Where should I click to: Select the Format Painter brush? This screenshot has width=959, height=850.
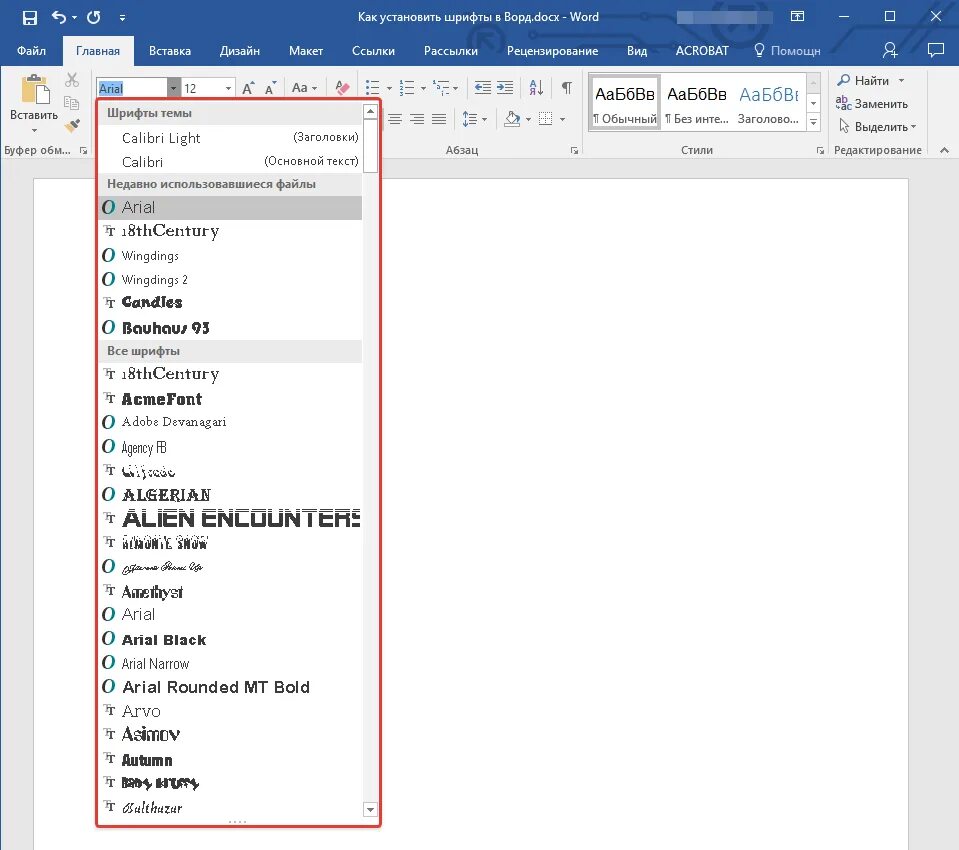(72, 125)
